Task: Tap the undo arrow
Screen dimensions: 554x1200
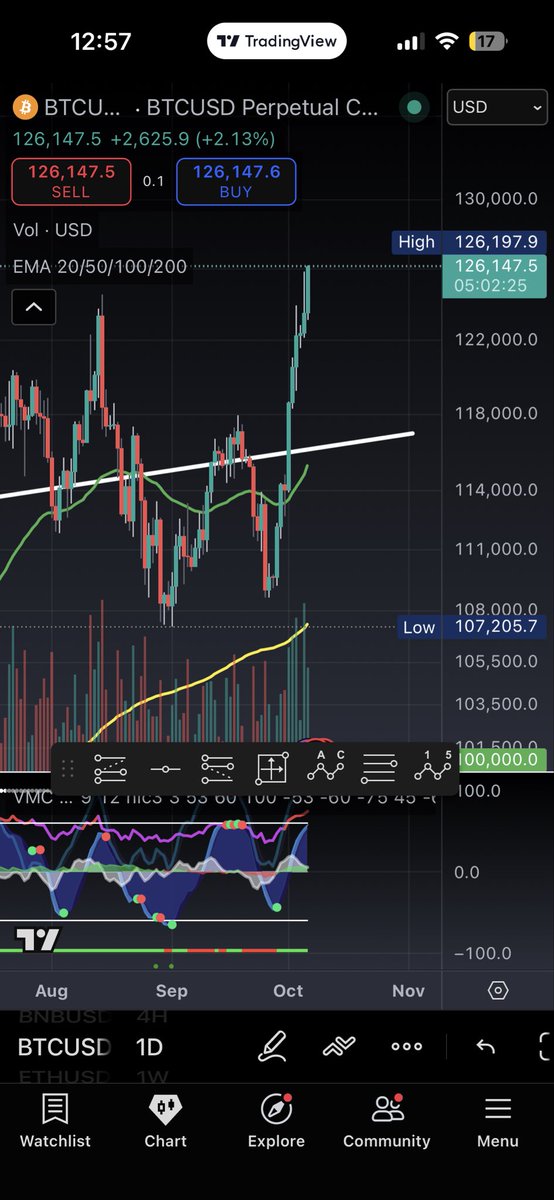Action: click(486, 1047)
